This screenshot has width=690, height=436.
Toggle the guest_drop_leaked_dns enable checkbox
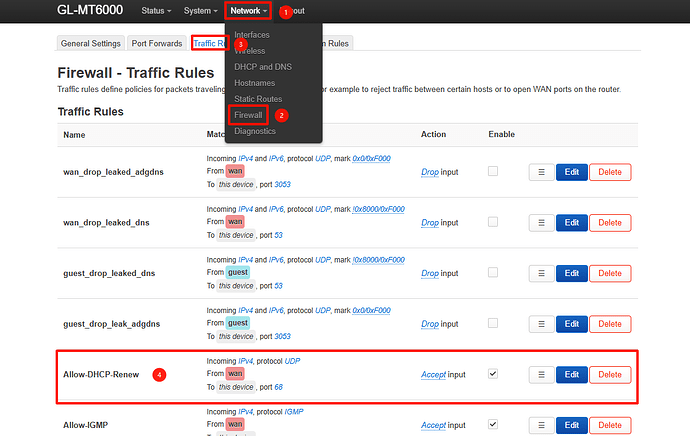pyautogui.click(x=493, y=272)
